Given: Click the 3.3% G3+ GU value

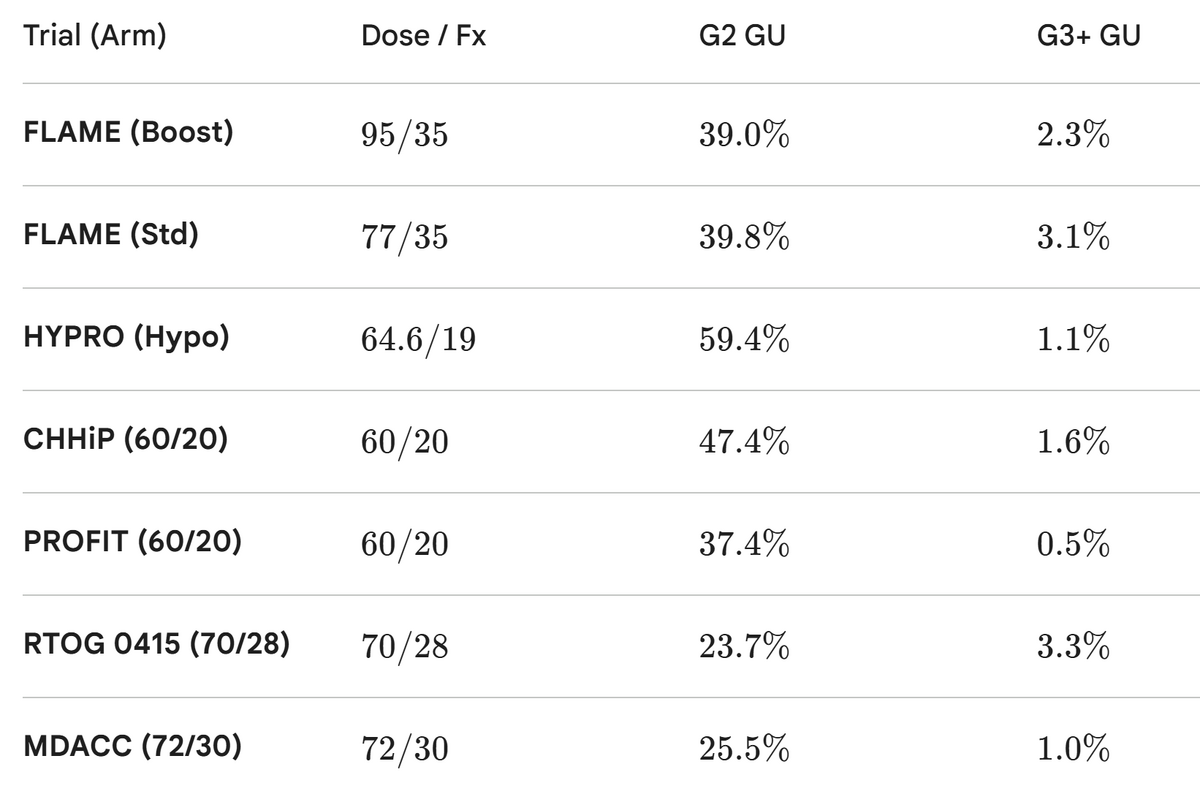Looking at the screenshot, I should (x=1074, y=647).
